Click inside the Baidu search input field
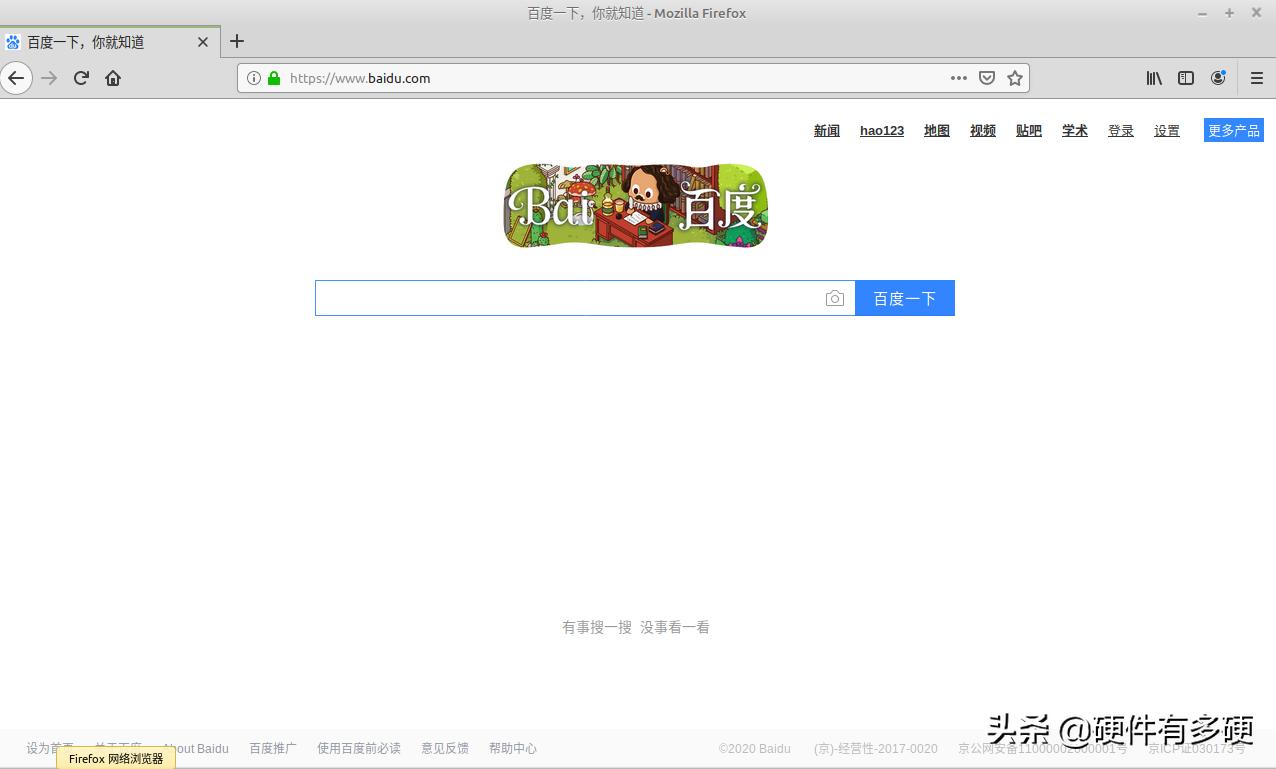The height and width of the screenshot is (769, 1276). click(x=570, y=297)
